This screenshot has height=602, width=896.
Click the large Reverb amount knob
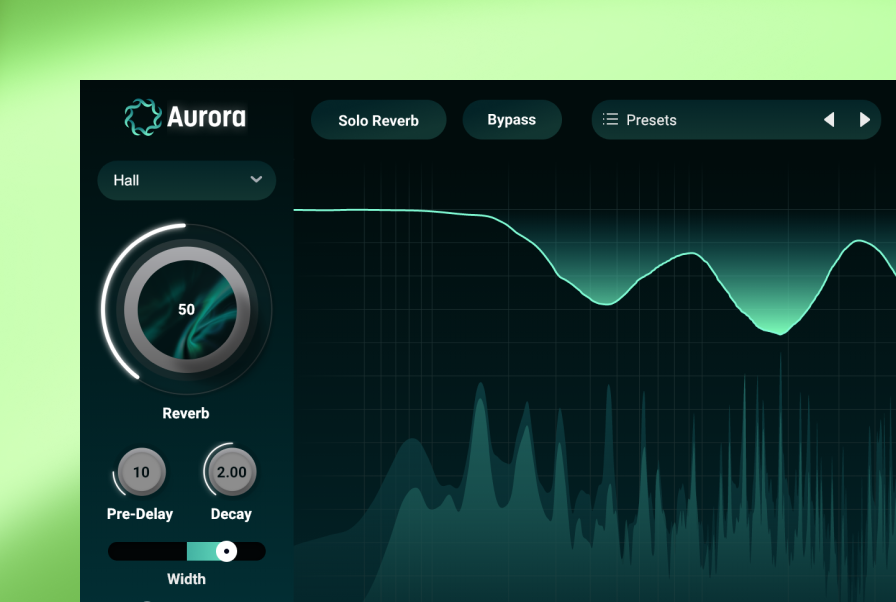(186, 310)
